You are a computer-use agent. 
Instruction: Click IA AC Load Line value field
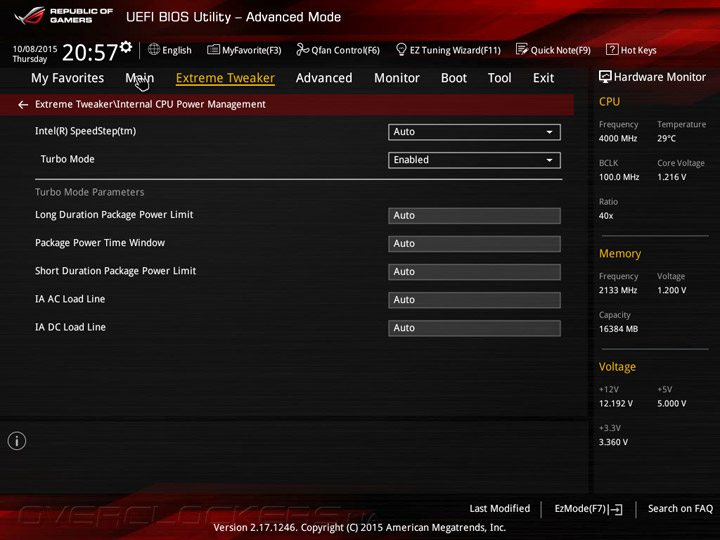pos(474,300)
